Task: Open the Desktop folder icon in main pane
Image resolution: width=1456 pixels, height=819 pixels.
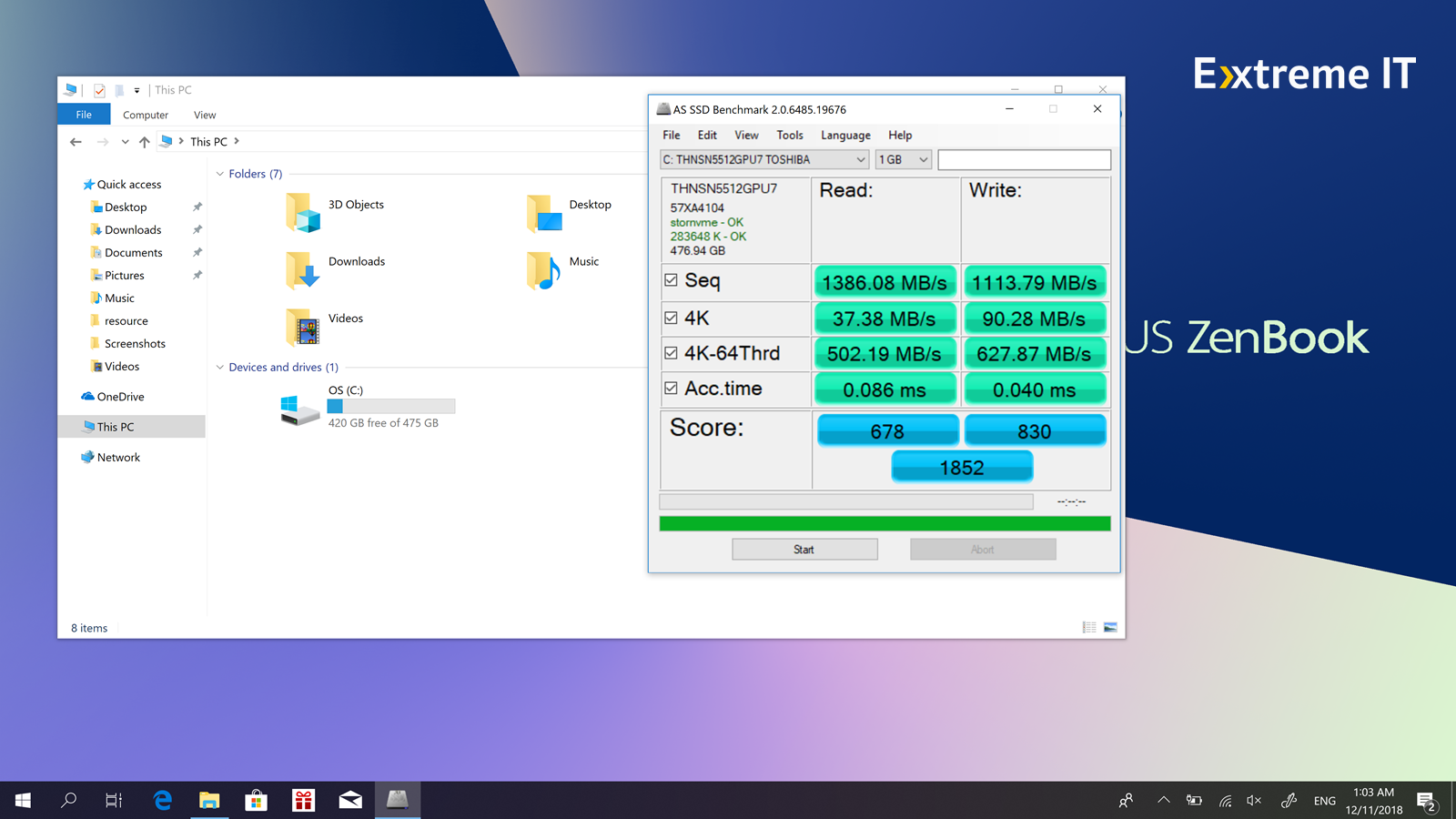Action: point(544,213)
